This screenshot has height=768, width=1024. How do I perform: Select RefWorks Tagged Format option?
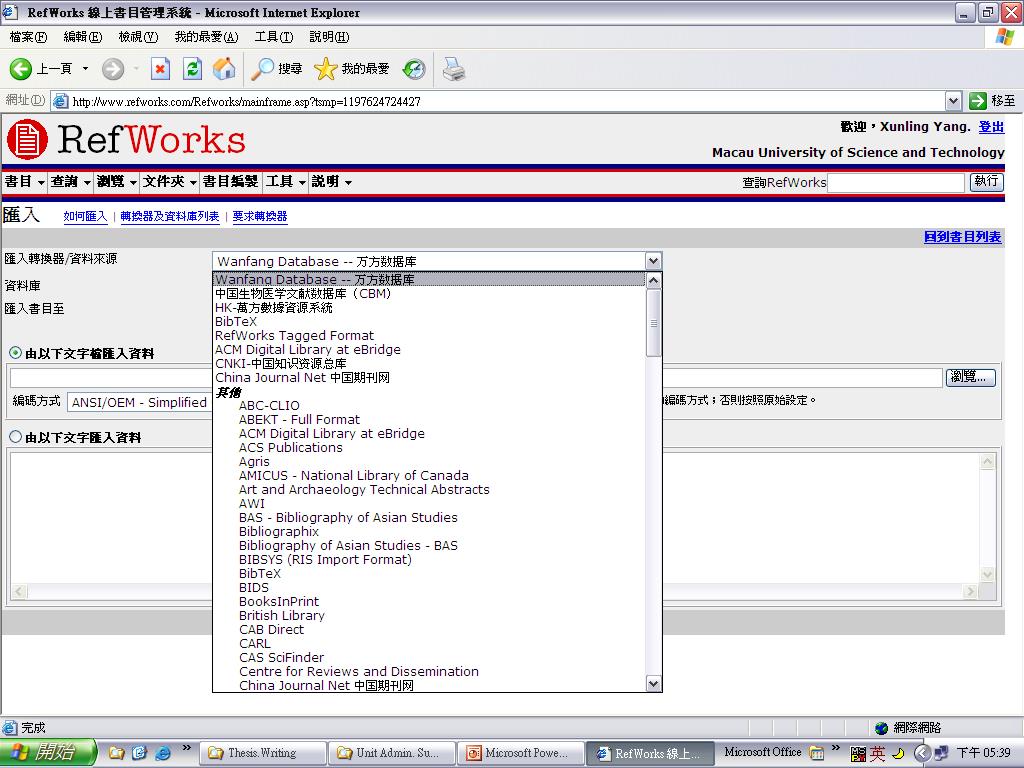point(294,336)
